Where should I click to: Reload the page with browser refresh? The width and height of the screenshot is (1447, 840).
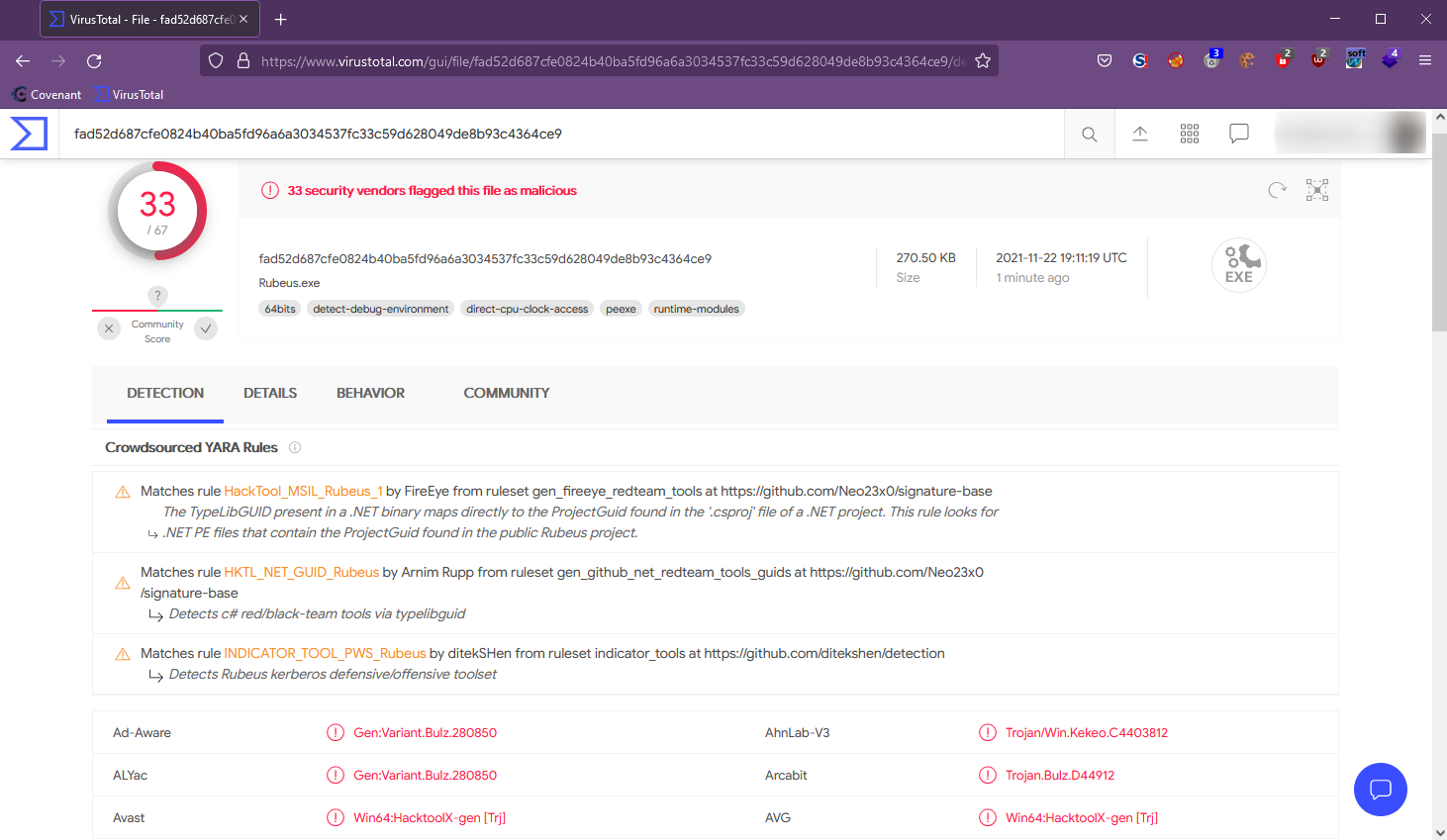pos(94,61)
